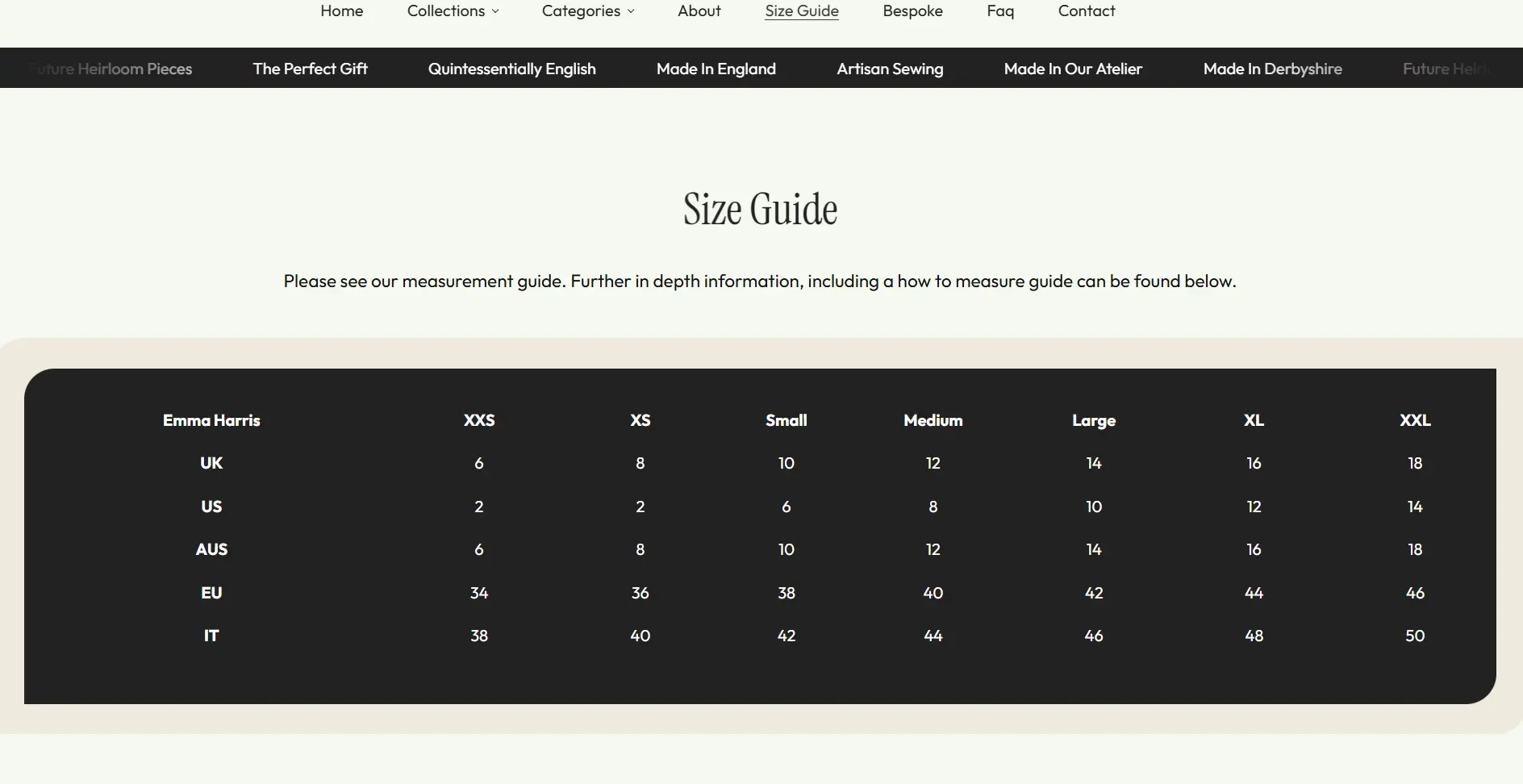
Task: Expand the Collections dropdown menu
Action: (453, 11)
